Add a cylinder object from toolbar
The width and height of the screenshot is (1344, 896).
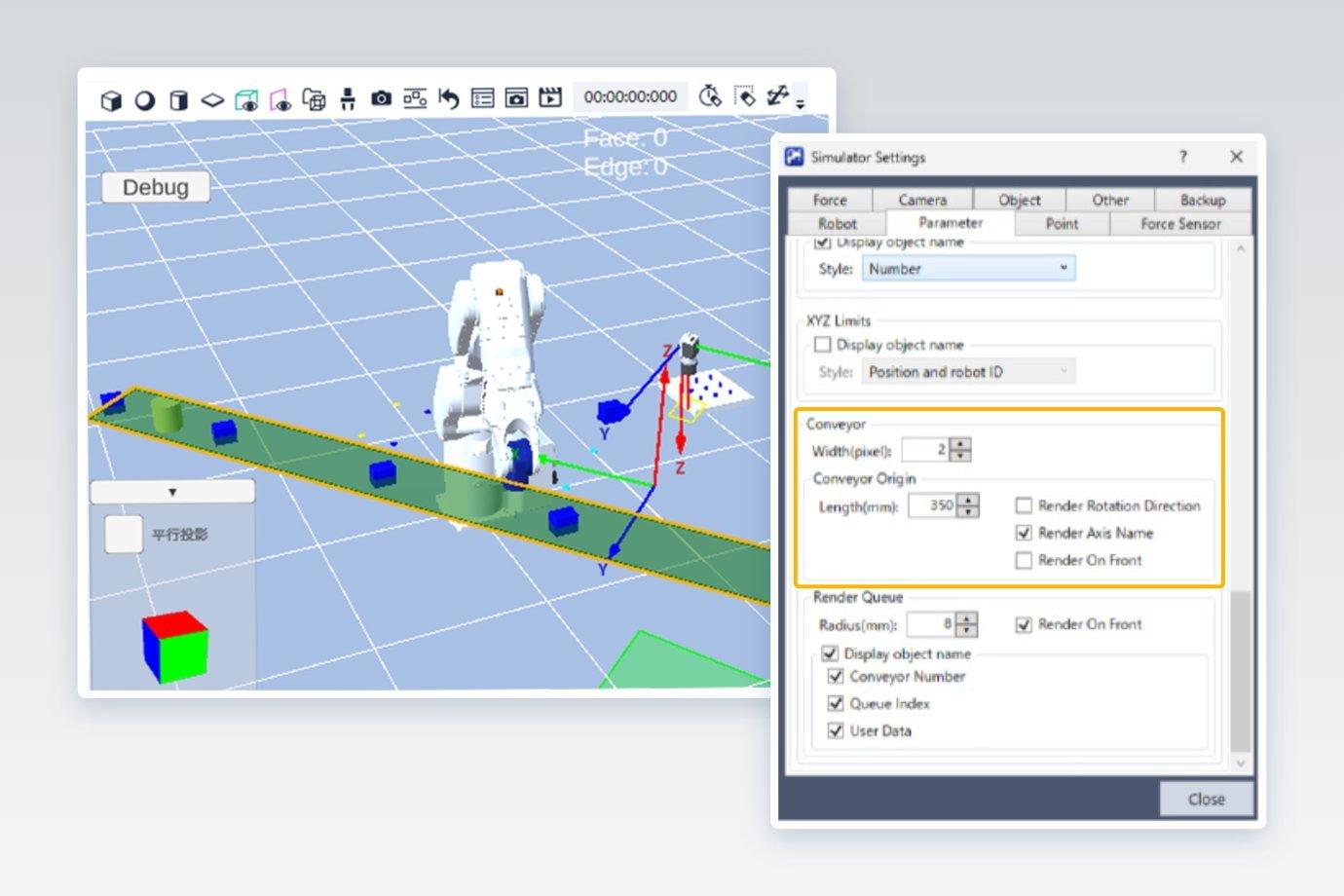coord(178,99)
